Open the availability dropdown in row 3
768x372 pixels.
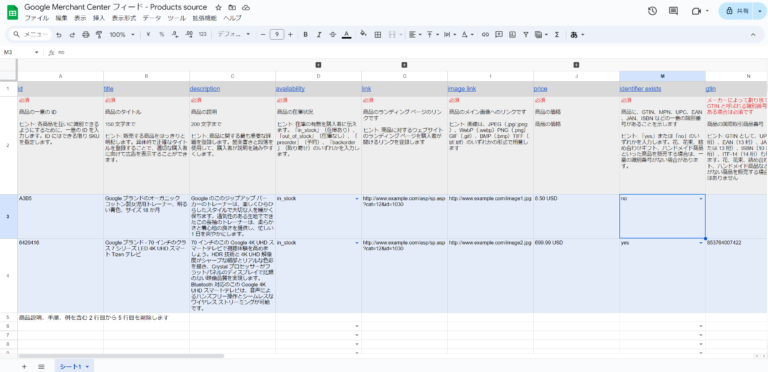pos(357,199)
